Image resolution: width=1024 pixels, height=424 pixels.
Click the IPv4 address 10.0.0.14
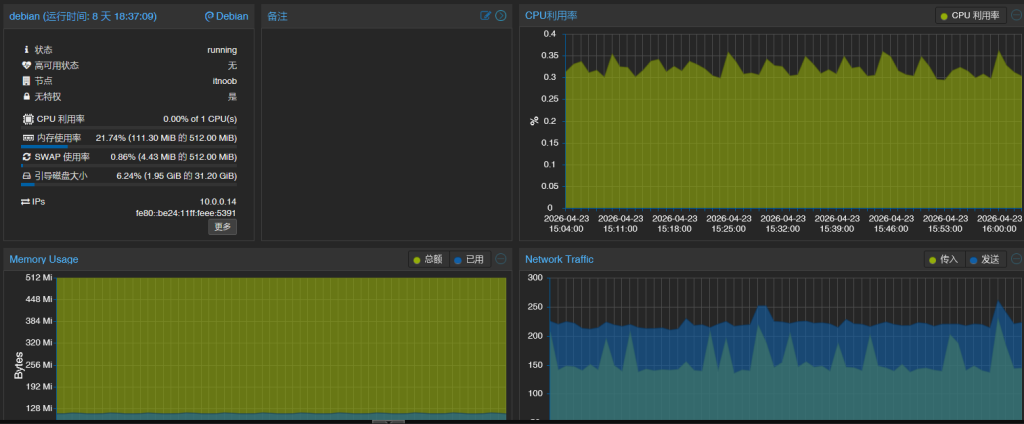[217, 201]
